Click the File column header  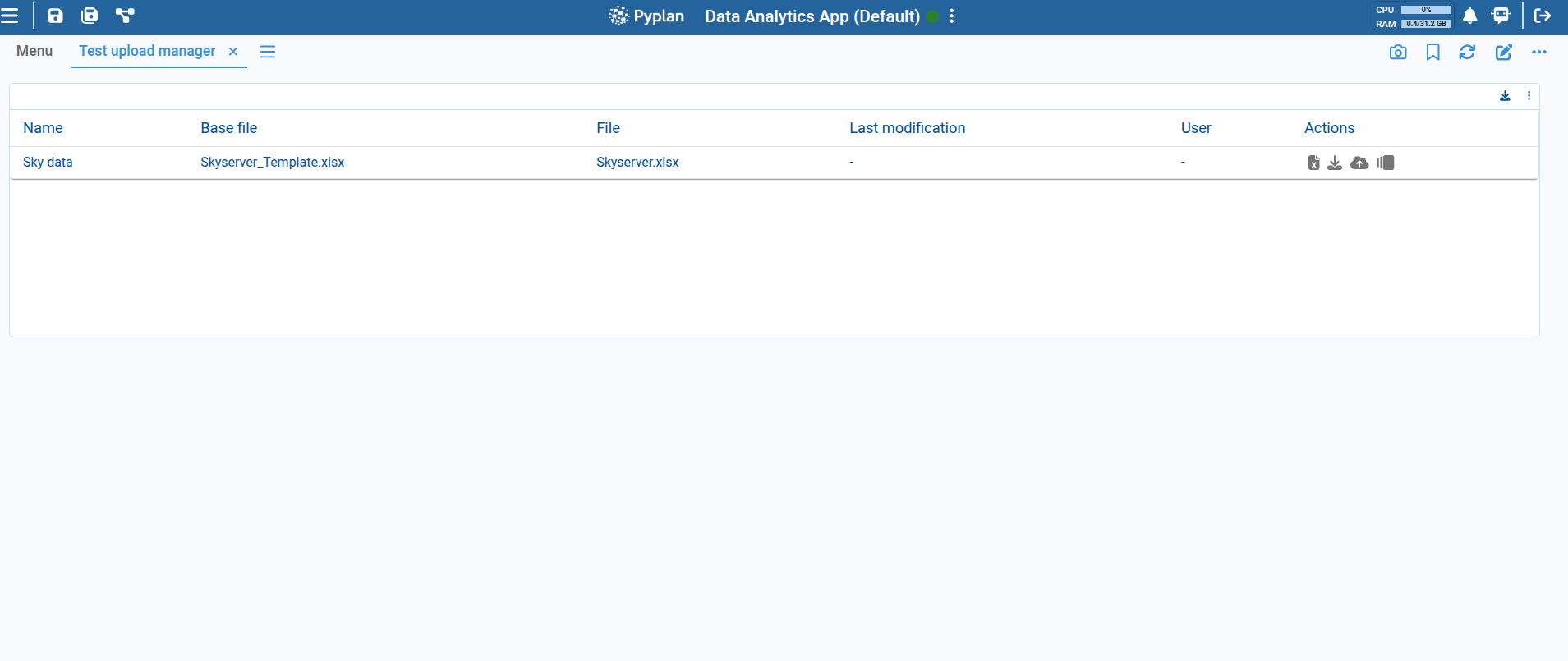(x=608, y=128)
